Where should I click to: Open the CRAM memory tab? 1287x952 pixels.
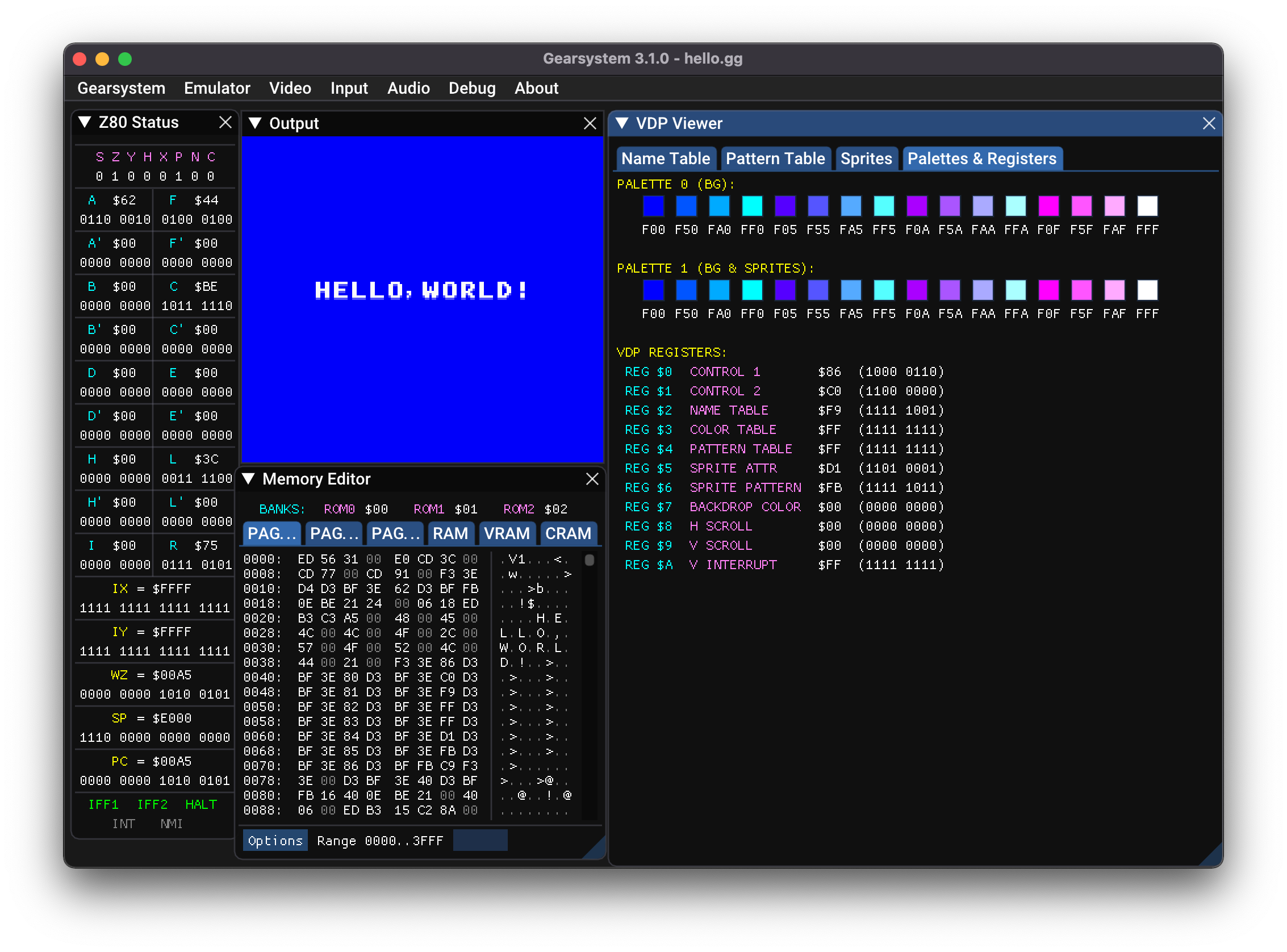coord(567,533)
